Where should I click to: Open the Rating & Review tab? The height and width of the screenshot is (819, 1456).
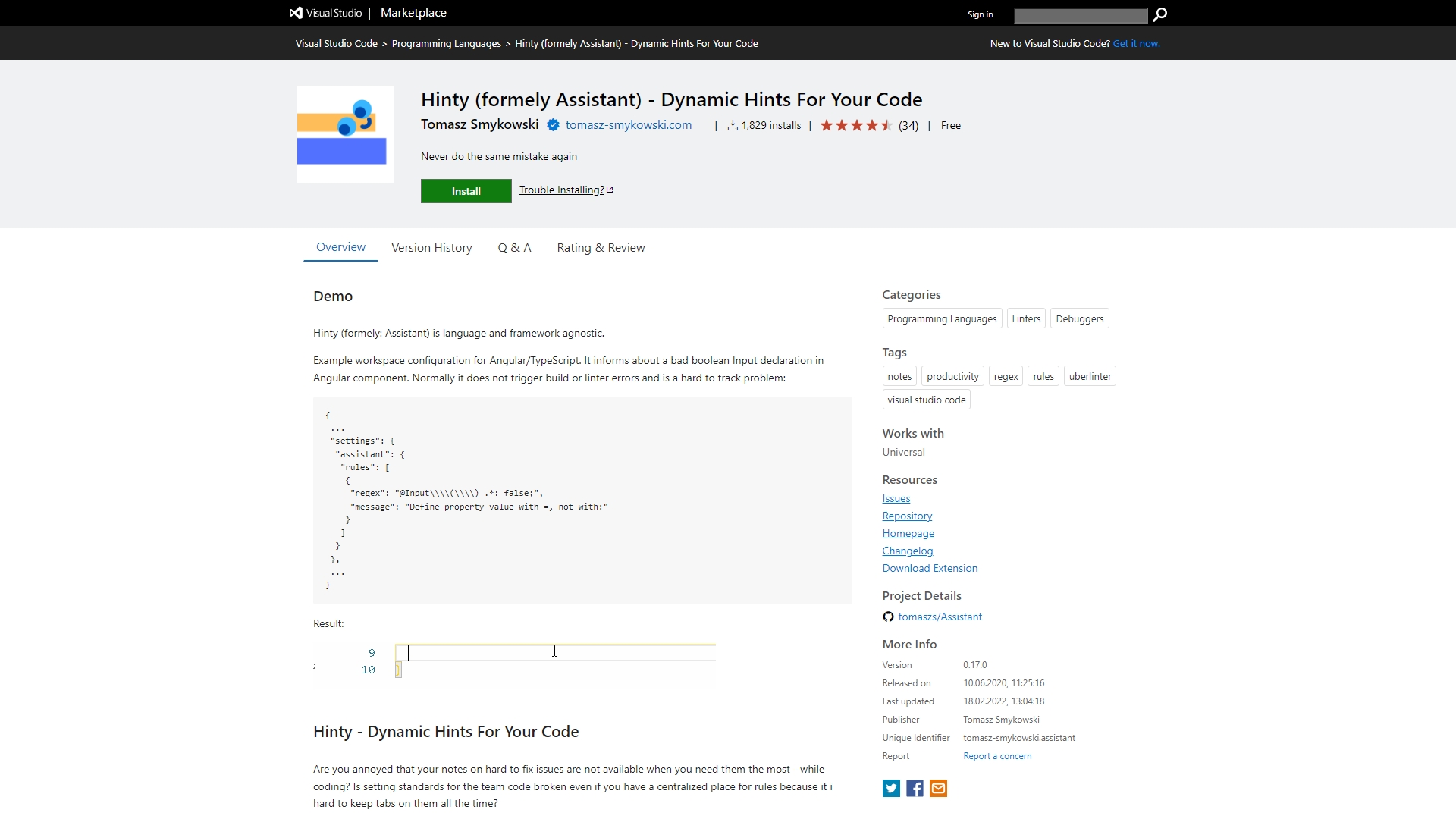point(601,248)
